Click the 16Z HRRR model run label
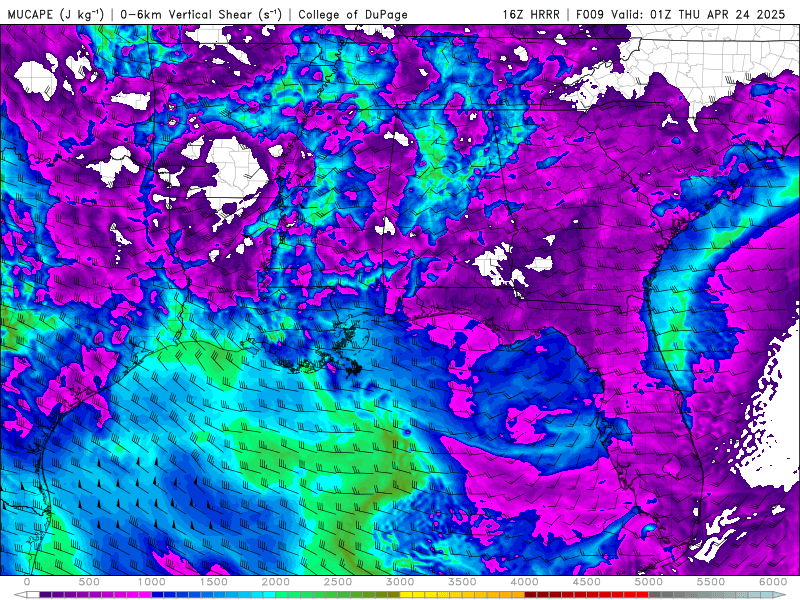Viewport: 800px width, 600px height. click(531, 14)
